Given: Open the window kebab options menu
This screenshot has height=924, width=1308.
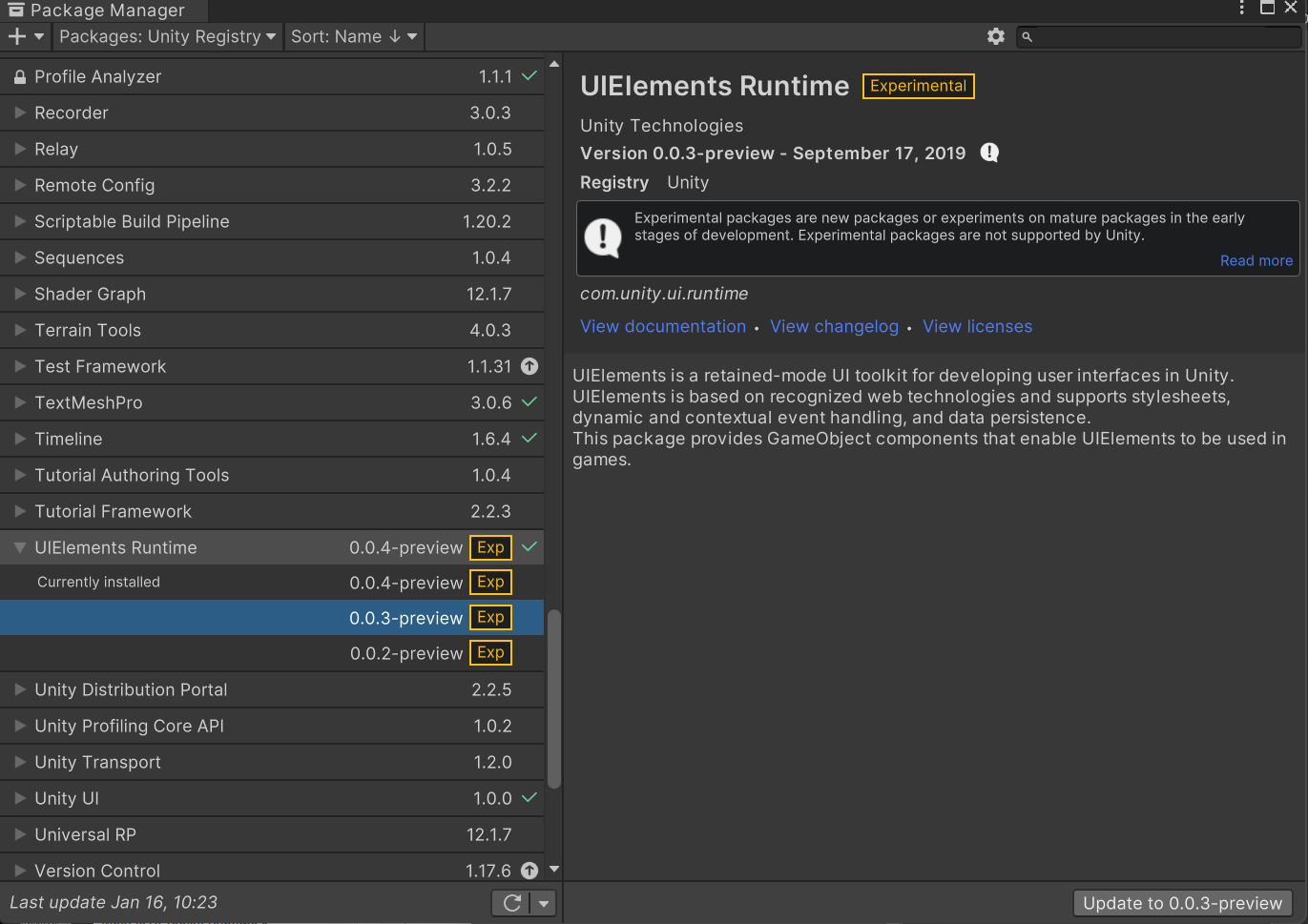Looking at the screenshot, I should (x=1241, y=8).
